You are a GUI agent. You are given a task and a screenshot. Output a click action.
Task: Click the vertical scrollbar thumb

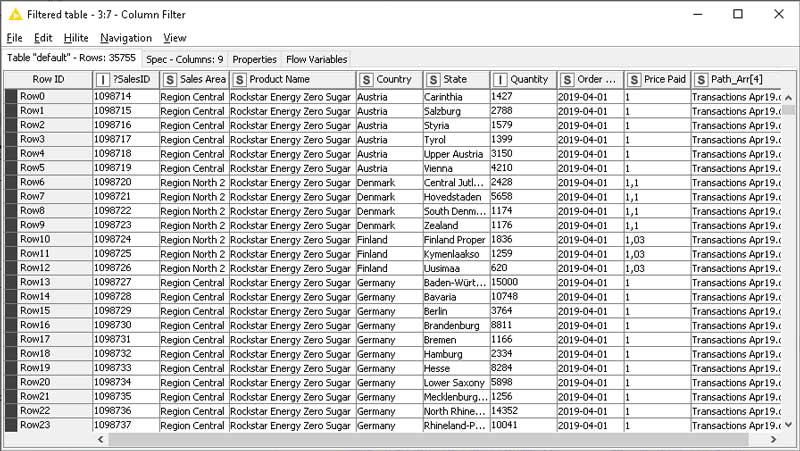tap(788, 109)
